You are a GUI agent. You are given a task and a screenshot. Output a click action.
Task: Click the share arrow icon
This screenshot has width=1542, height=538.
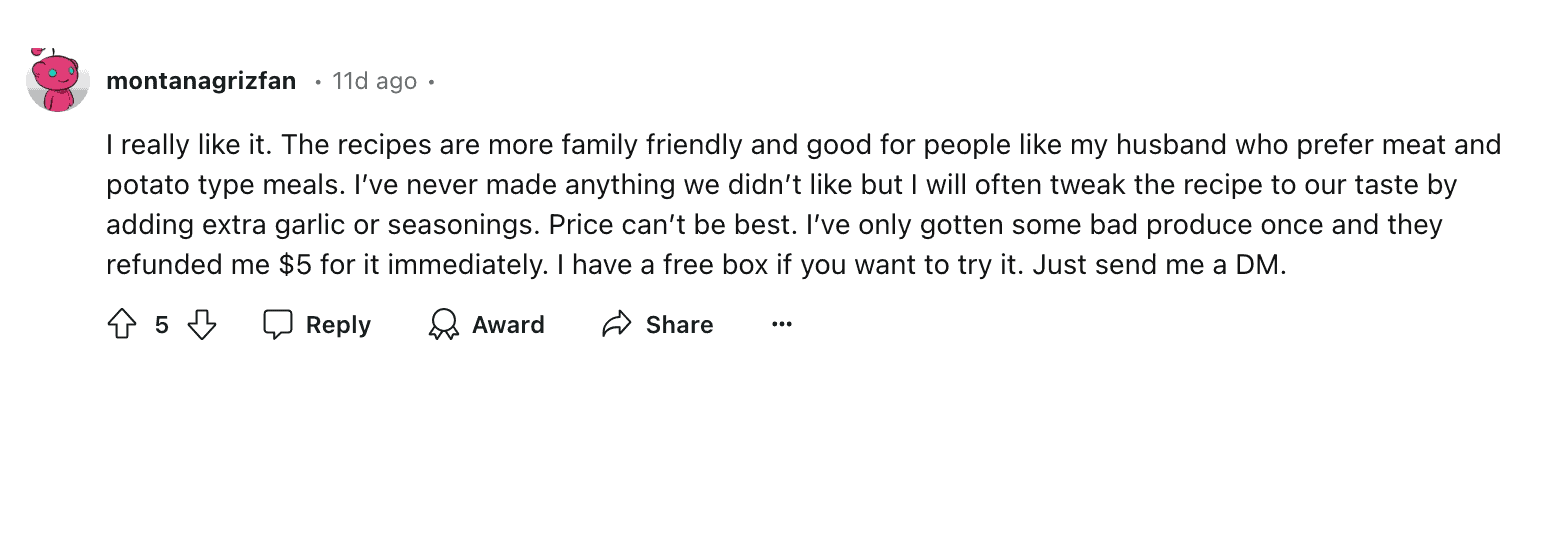click(x=616, y=324)
